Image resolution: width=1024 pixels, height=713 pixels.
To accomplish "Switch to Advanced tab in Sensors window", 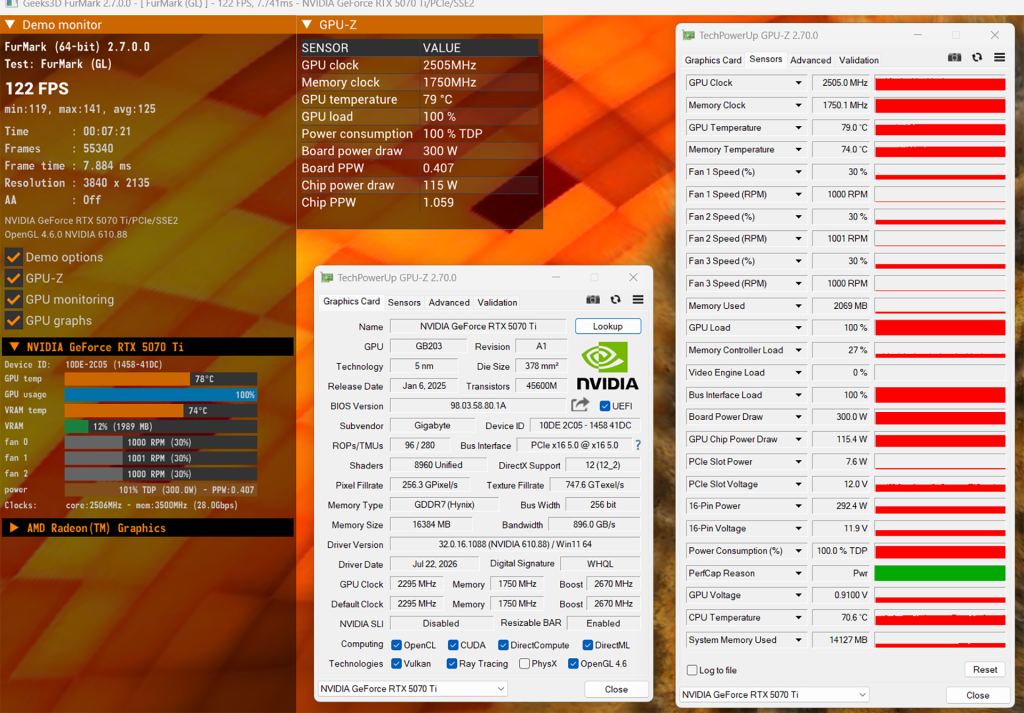I will pos(810,60).
